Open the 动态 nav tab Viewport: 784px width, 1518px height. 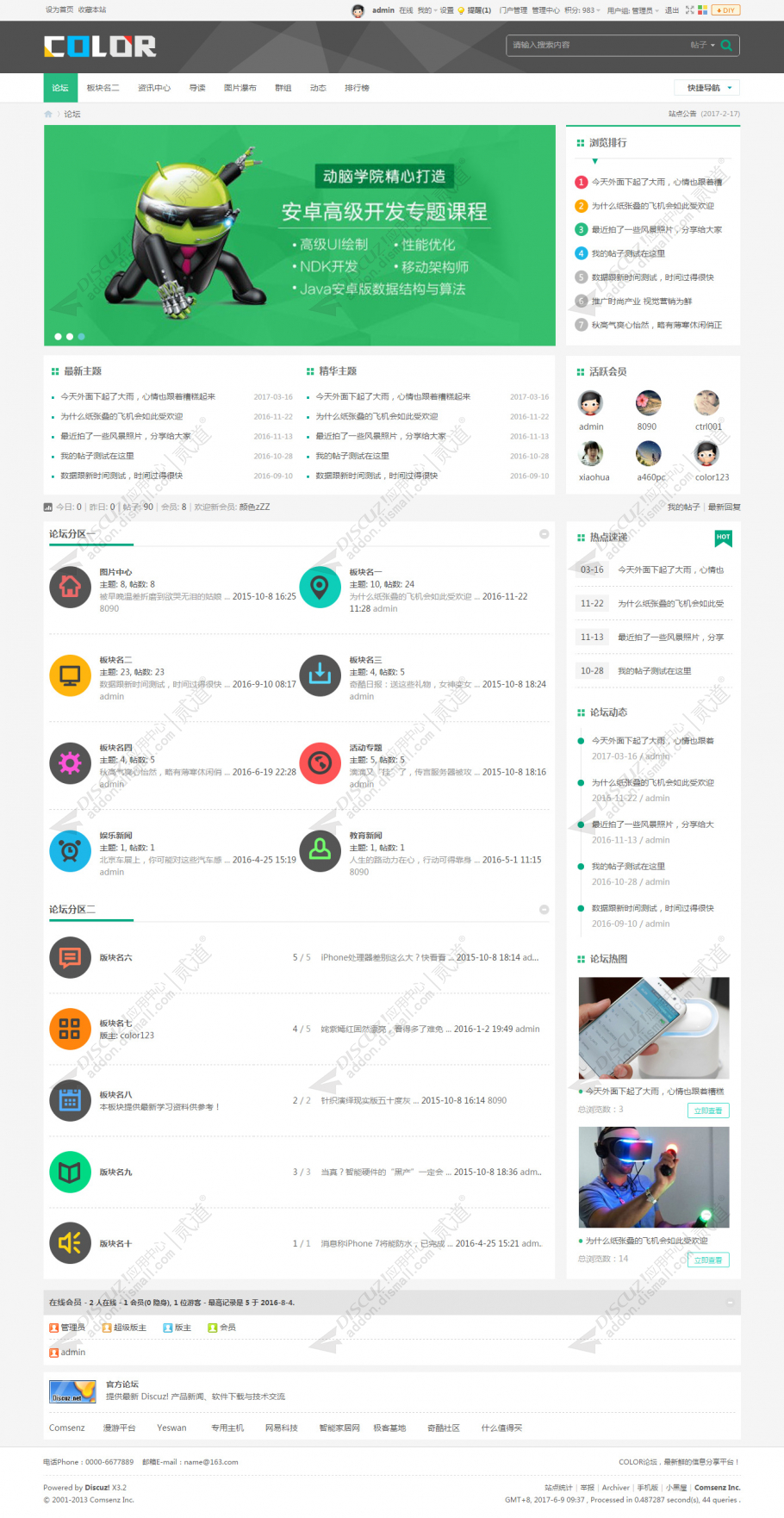tap(318, 88)
